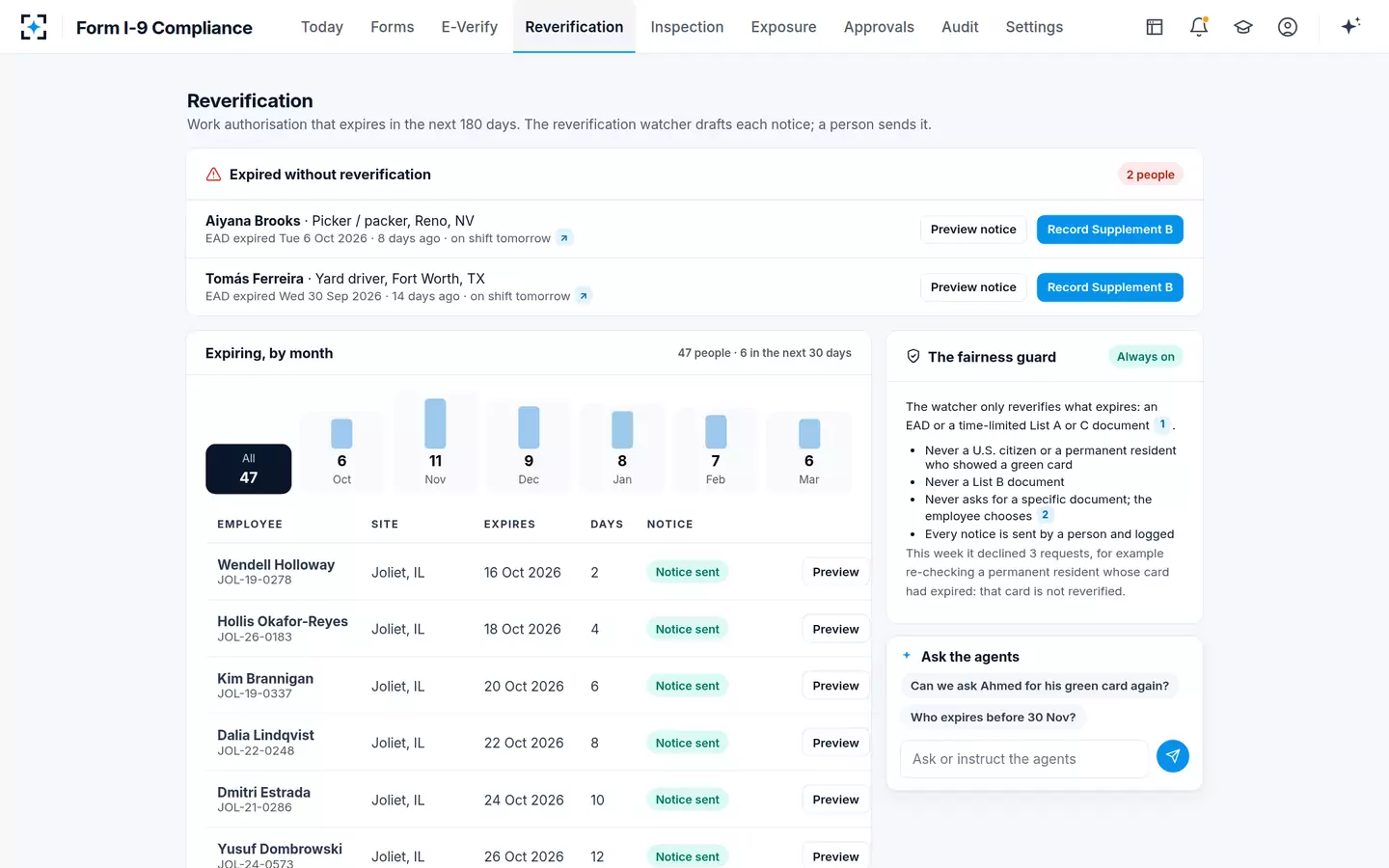Open footnote 2 beside 'employee chooses'
The width and height of the screenshot is (1389, 868).
1045,515
